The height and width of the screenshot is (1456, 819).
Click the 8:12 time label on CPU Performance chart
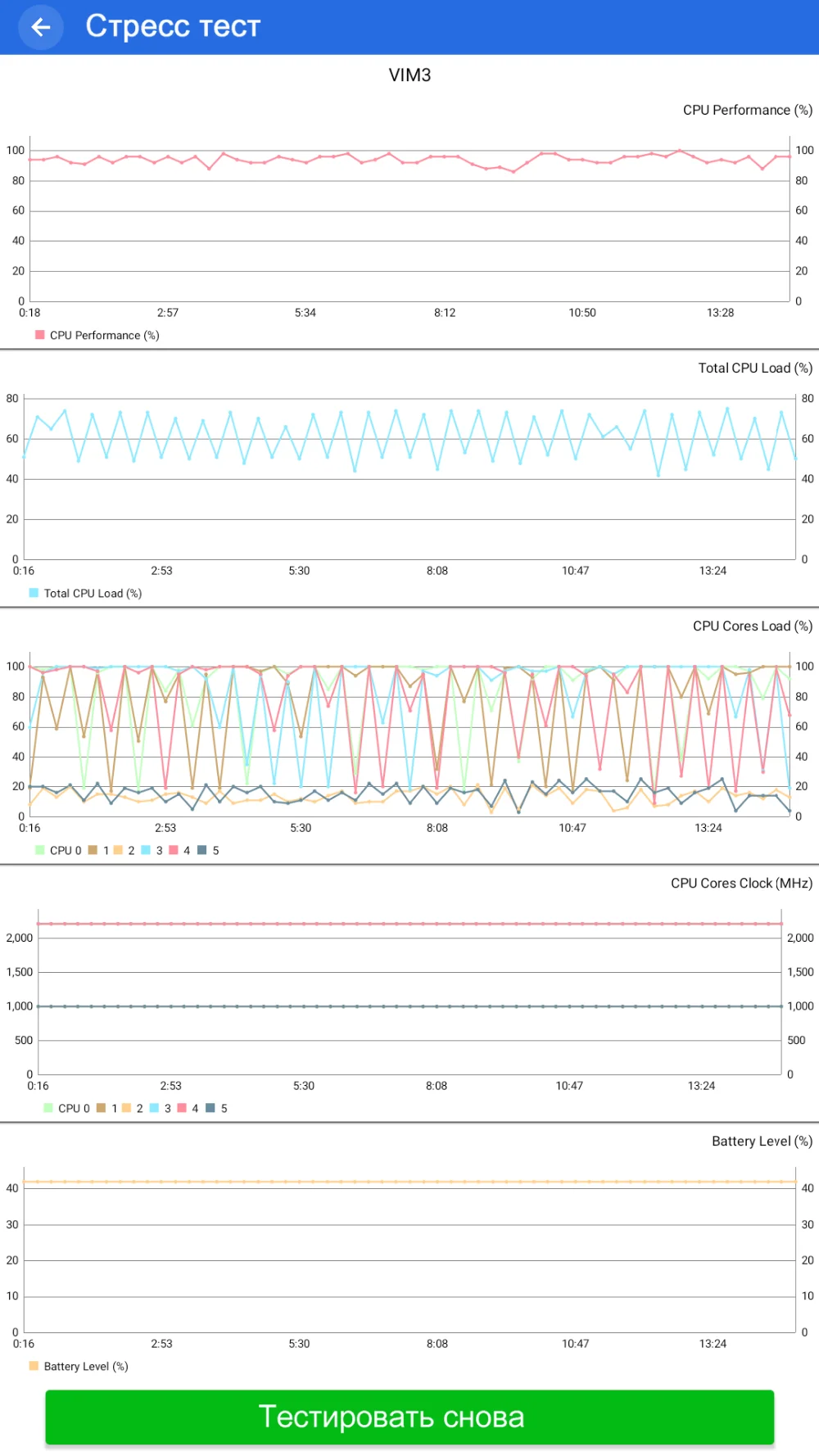pos(445,313)
